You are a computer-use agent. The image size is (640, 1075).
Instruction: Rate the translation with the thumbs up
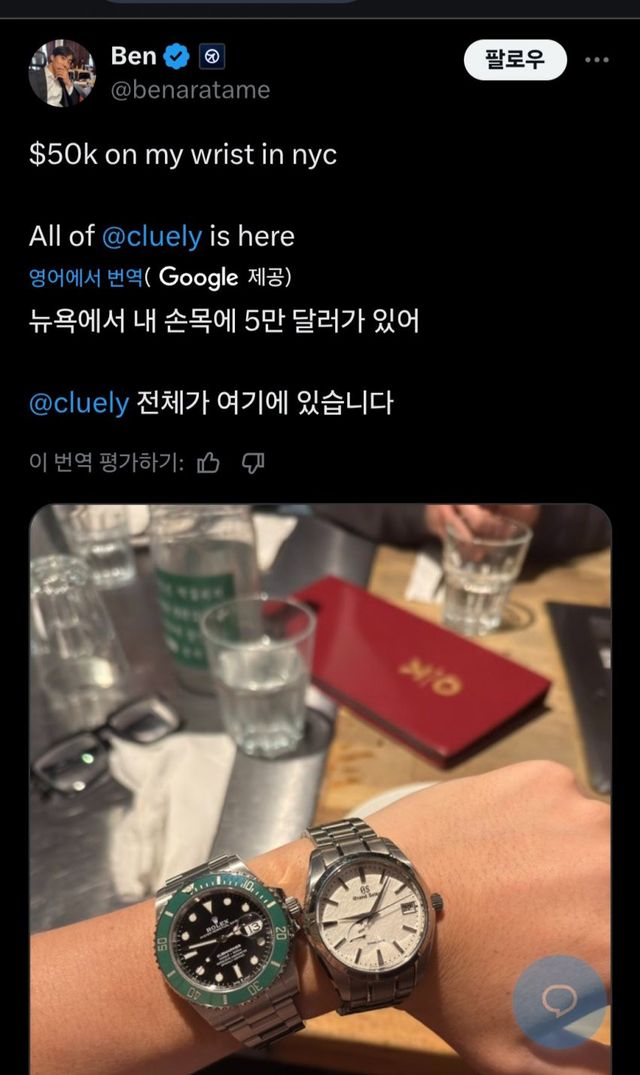pyautogui.click(x=208, y=463)
